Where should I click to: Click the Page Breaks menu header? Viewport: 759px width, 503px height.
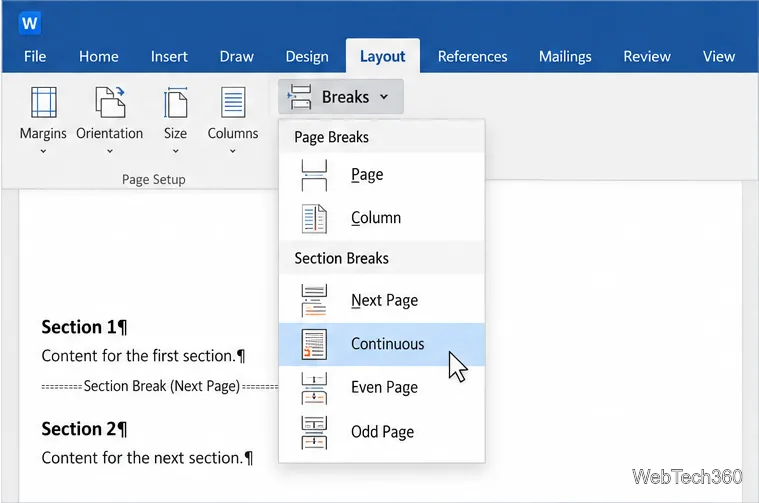pyautogui.click(x=332, y=137)
